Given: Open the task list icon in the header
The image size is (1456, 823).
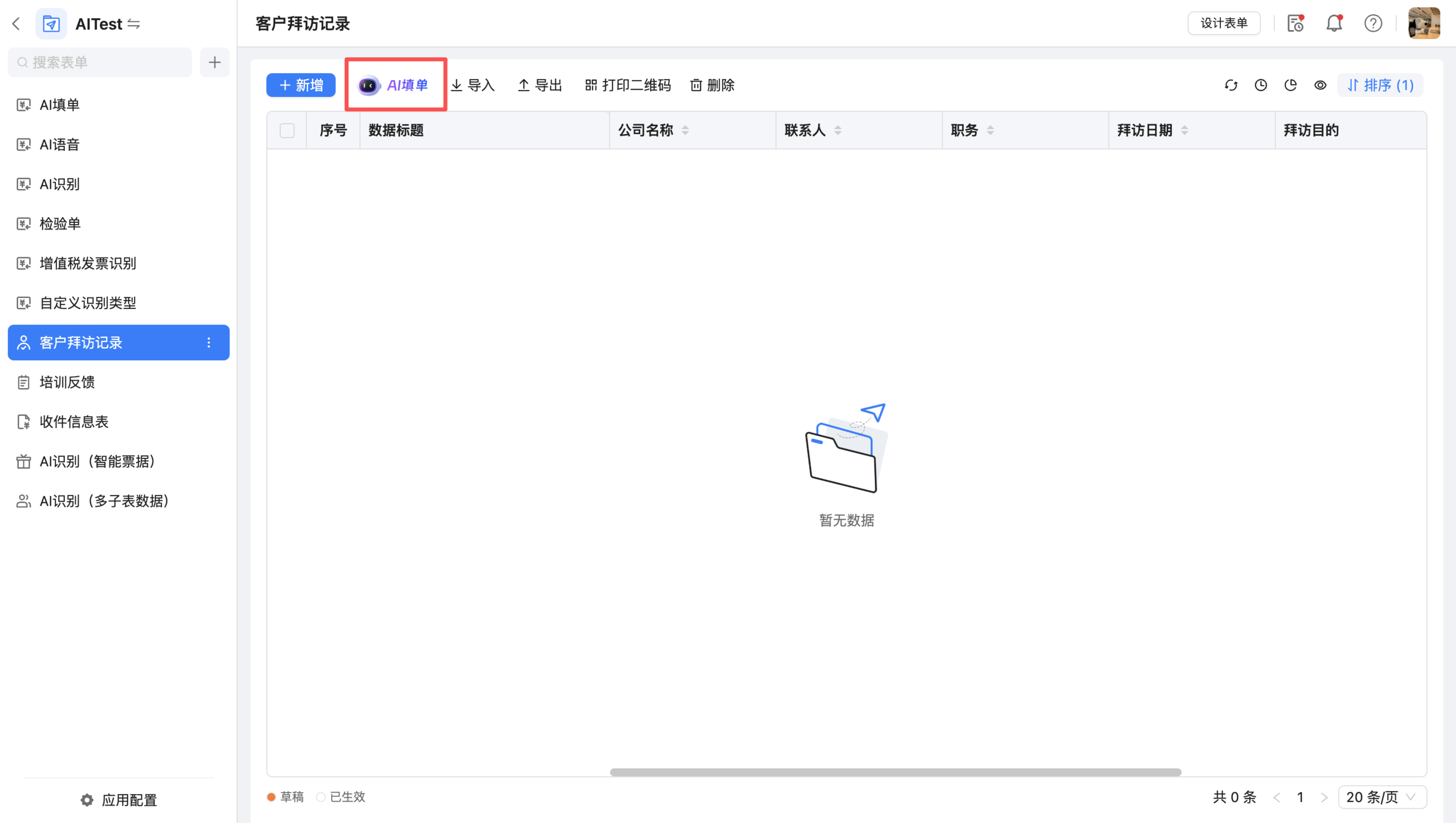Looking at the screenshot, I should 1295,23.
